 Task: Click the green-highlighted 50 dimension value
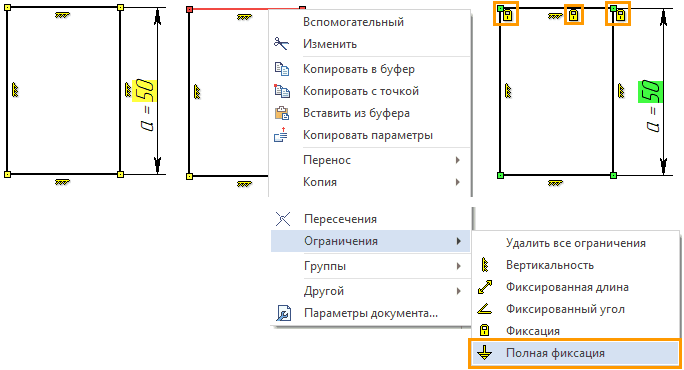coord(650,92)
